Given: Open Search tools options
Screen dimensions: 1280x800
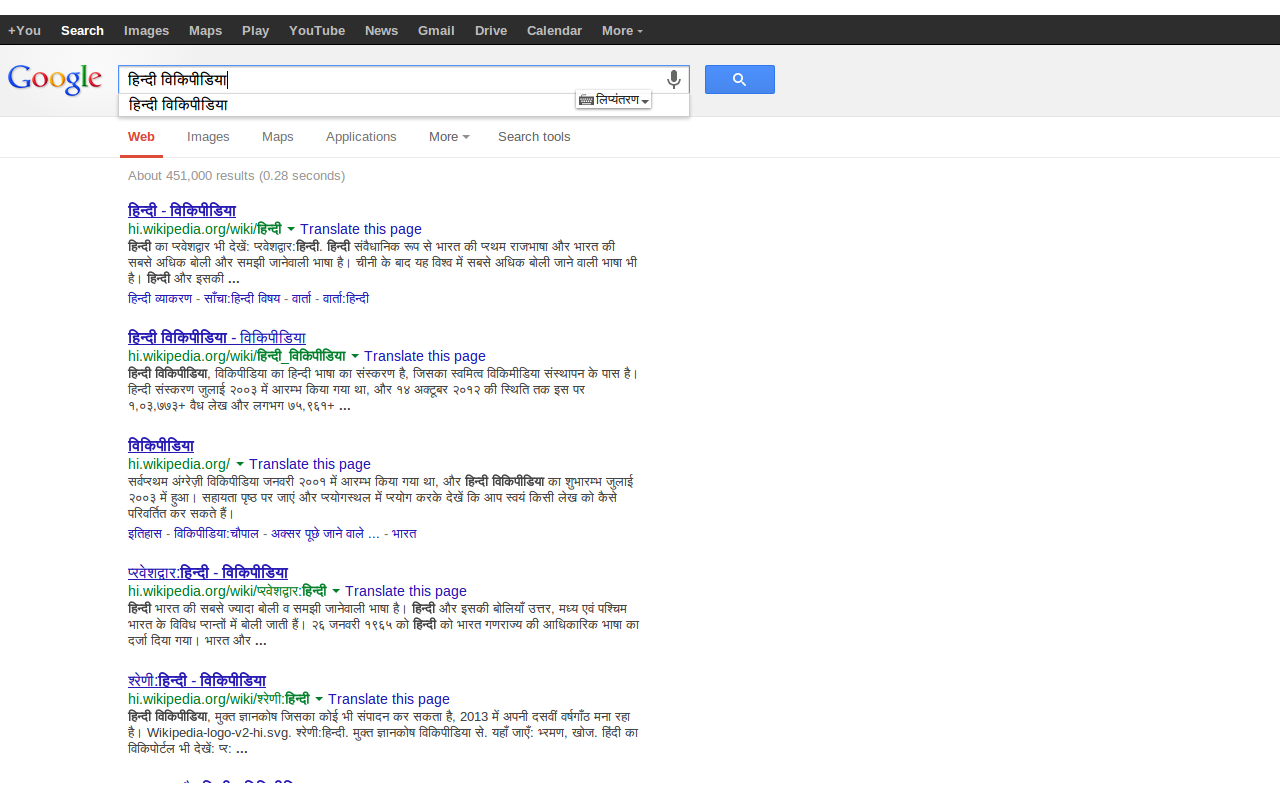Looking at the screenshot, I should pyautogui.click(x=534, y=137).
